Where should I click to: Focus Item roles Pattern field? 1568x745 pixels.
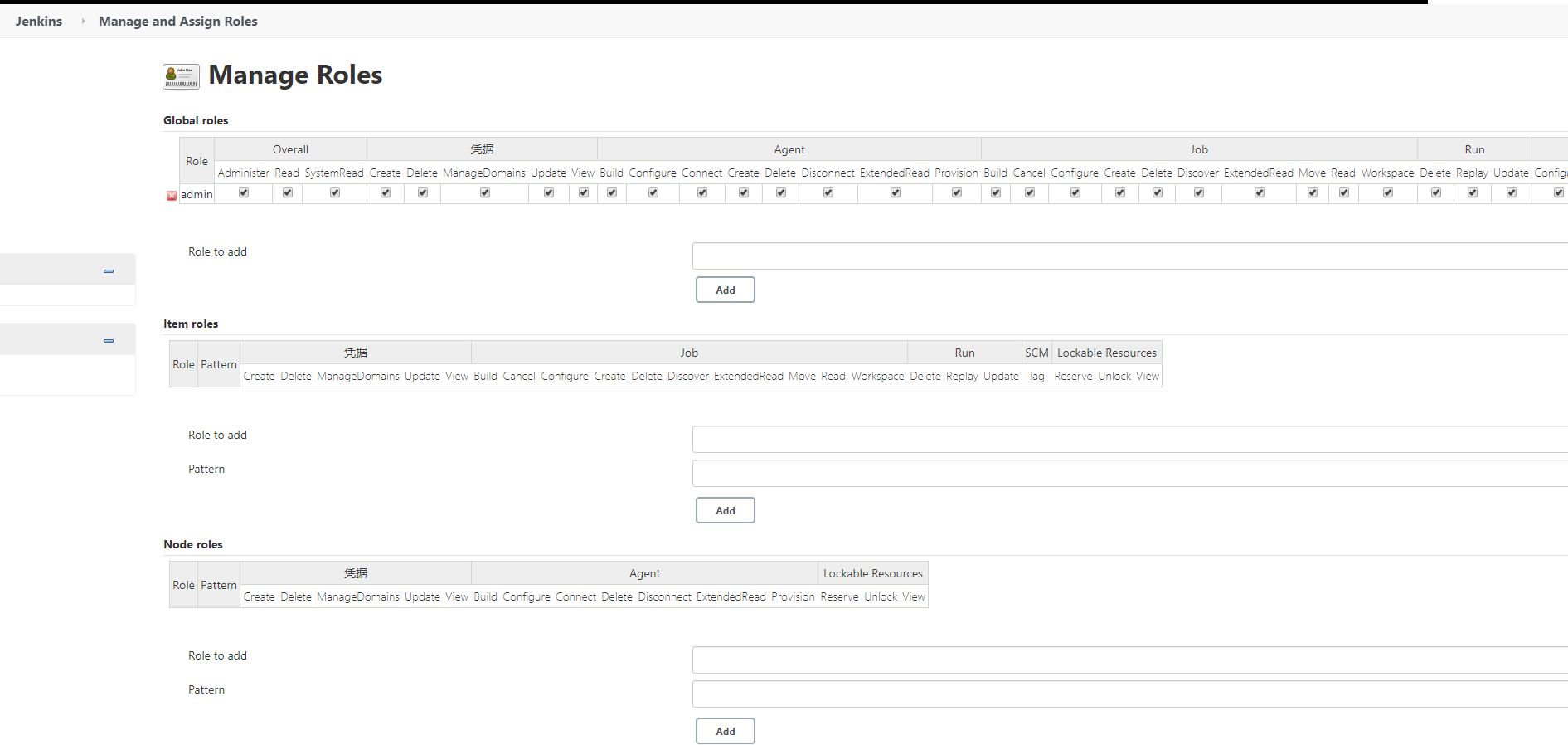click(1130, 473)
